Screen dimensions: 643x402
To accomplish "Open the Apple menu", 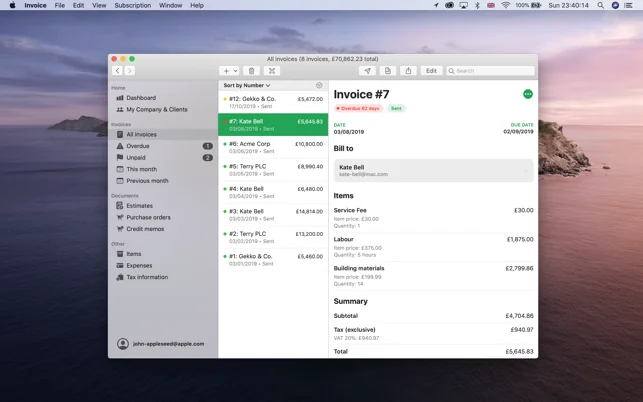I will 12,5.
